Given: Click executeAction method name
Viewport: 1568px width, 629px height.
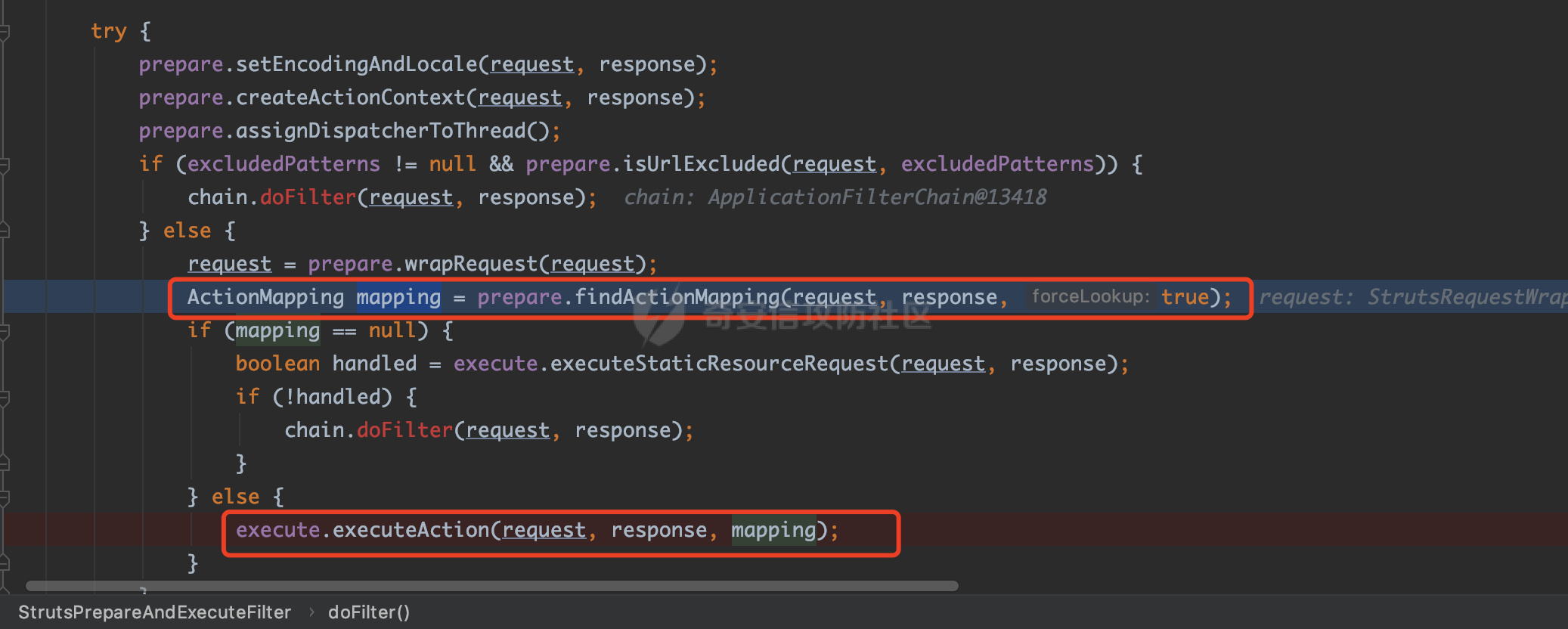Looking at the screenshot, I should point(411,530).
